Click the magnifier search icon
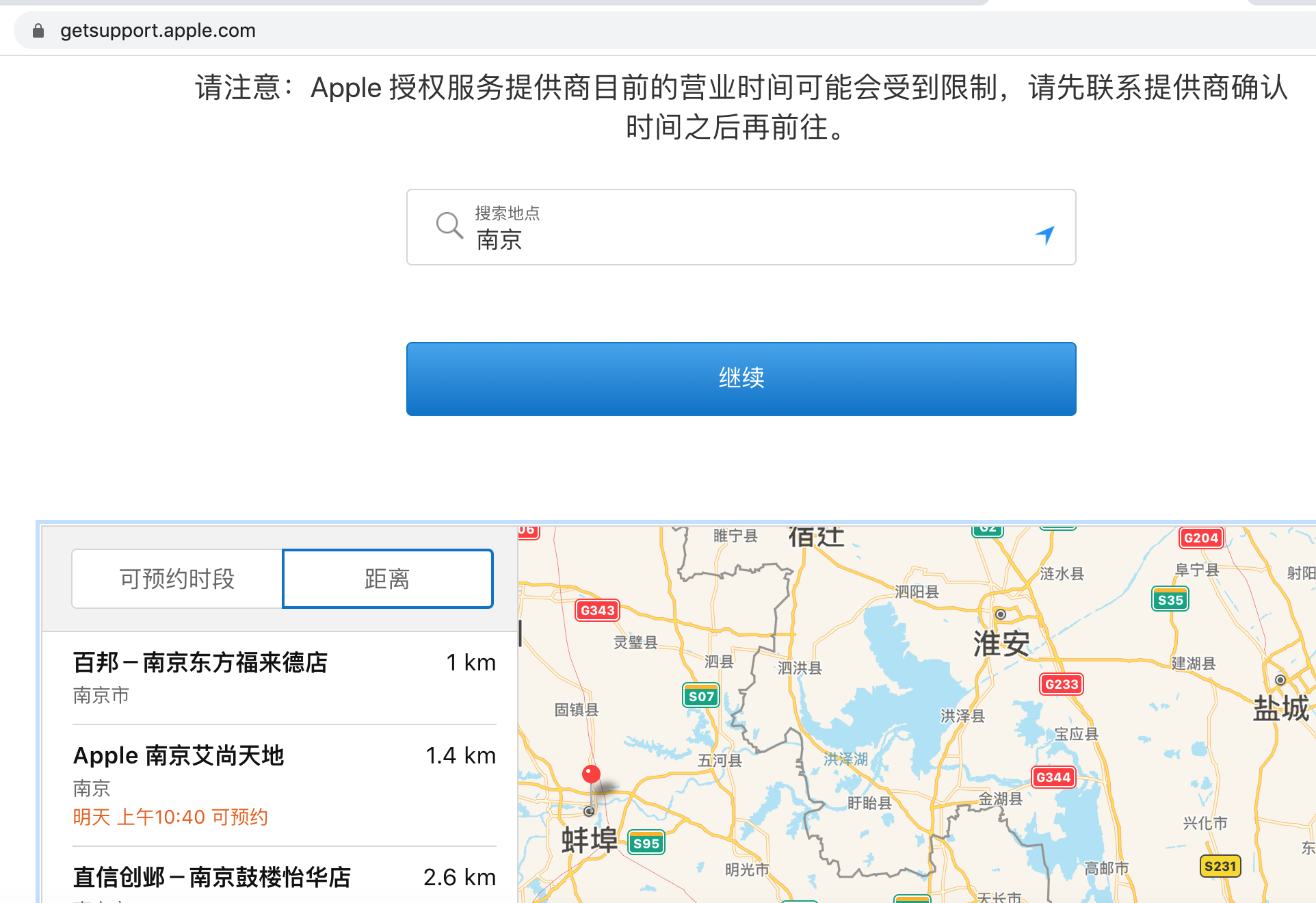The height and width of the screenshot is (903, 1316). tap(449, 225)
